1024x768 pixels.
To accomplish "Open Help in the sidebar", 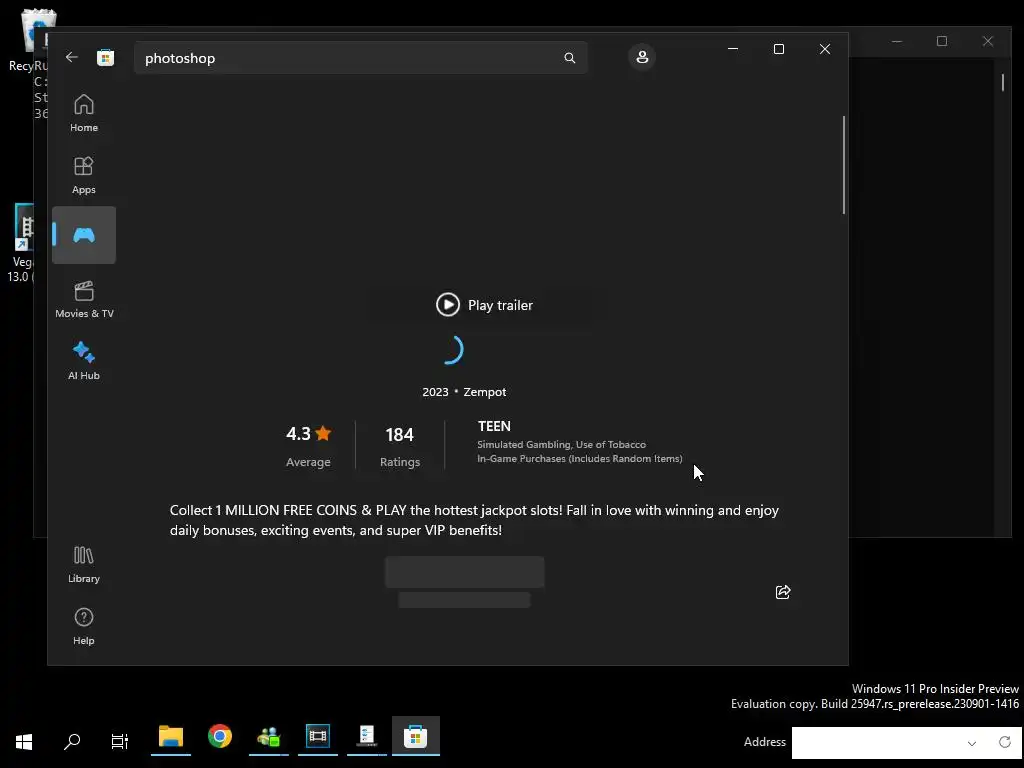I will click(x=84, y=626).
